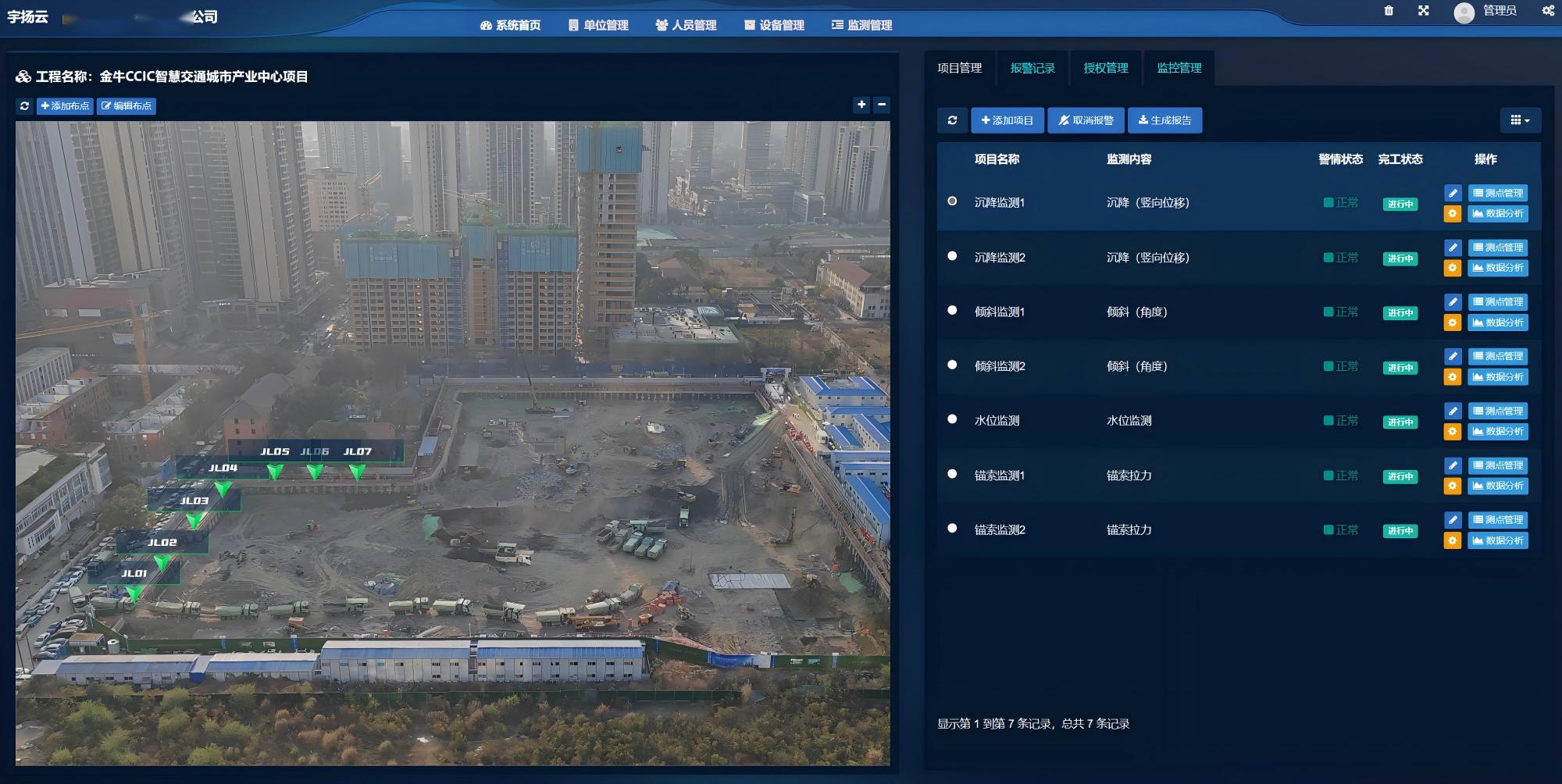This screenshot has height=784, width=1562.
Task: Click the 添加项目 button
Action: pyautogui.click(x=1007, y=119)
